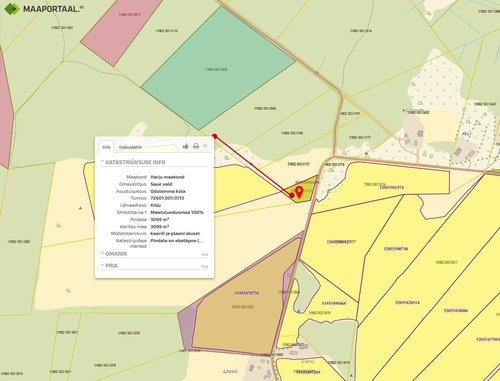The width and height of the screenshot is (500, 381).
Task: Click the truncated Pindala on ebatäpne remark
Action: coord(177,241)
